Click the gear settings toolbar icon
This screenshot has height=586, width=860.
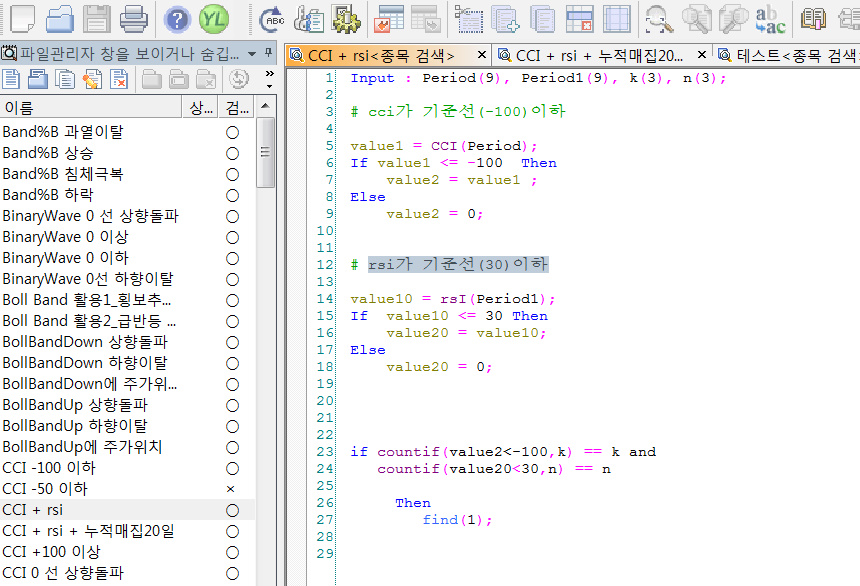pyautogui.click(x=344, y=17)
